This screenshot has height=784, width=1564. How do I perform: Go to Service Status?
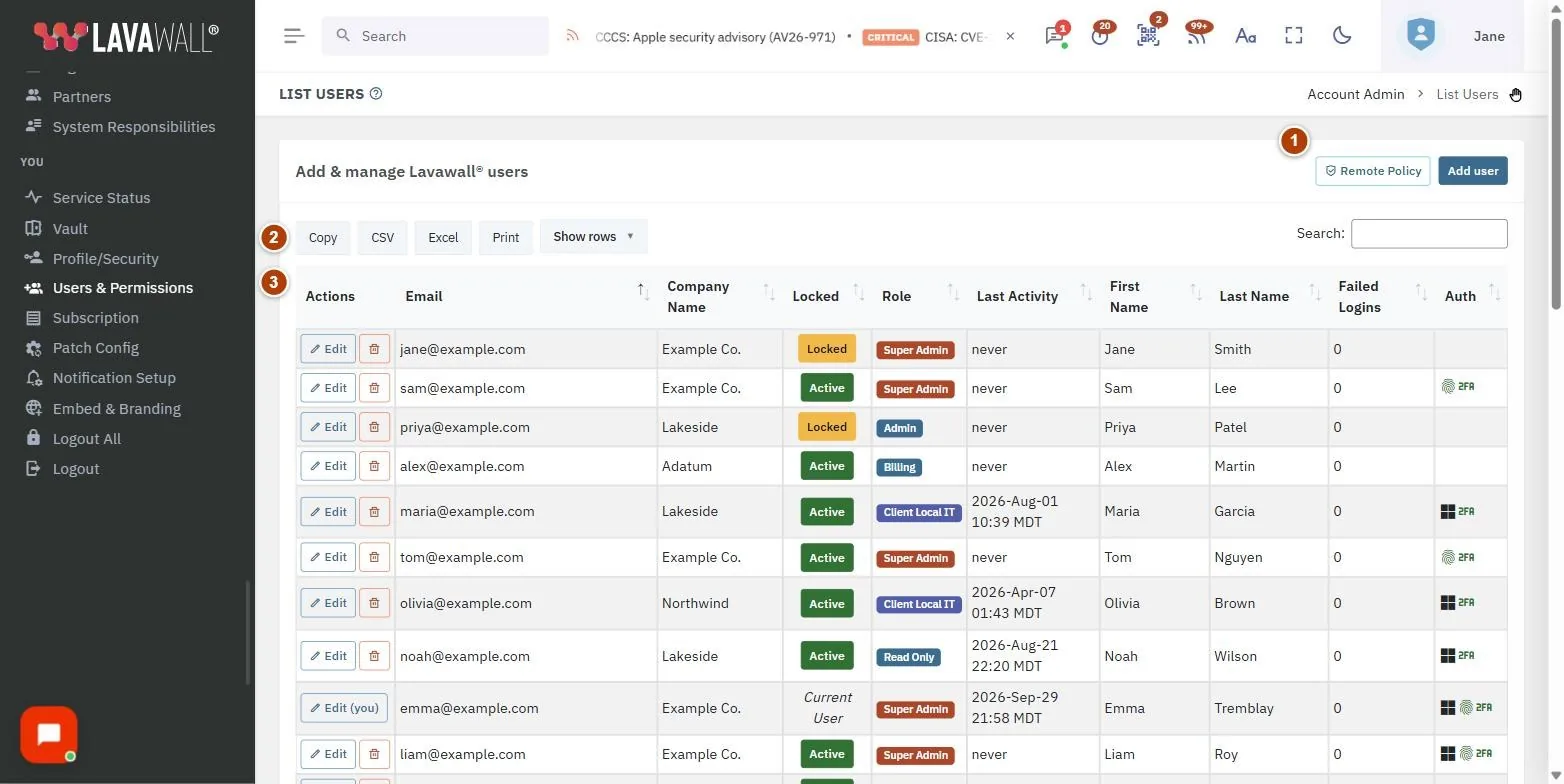click(101, 198)
